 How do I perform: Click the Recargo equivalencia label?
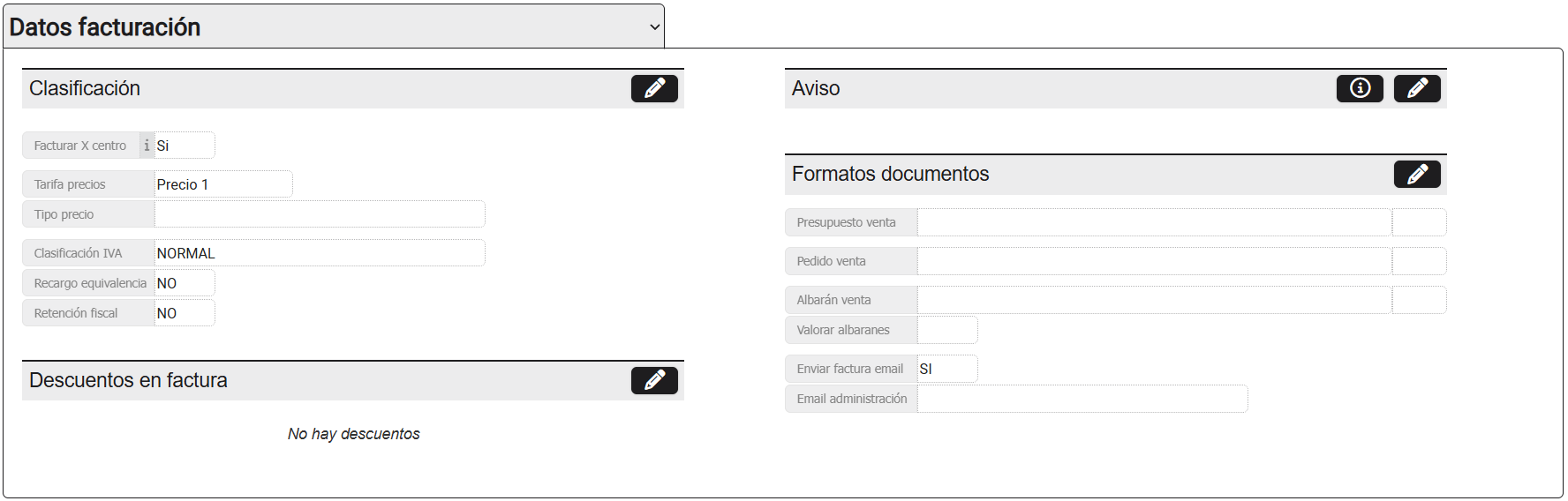(90, 283)
